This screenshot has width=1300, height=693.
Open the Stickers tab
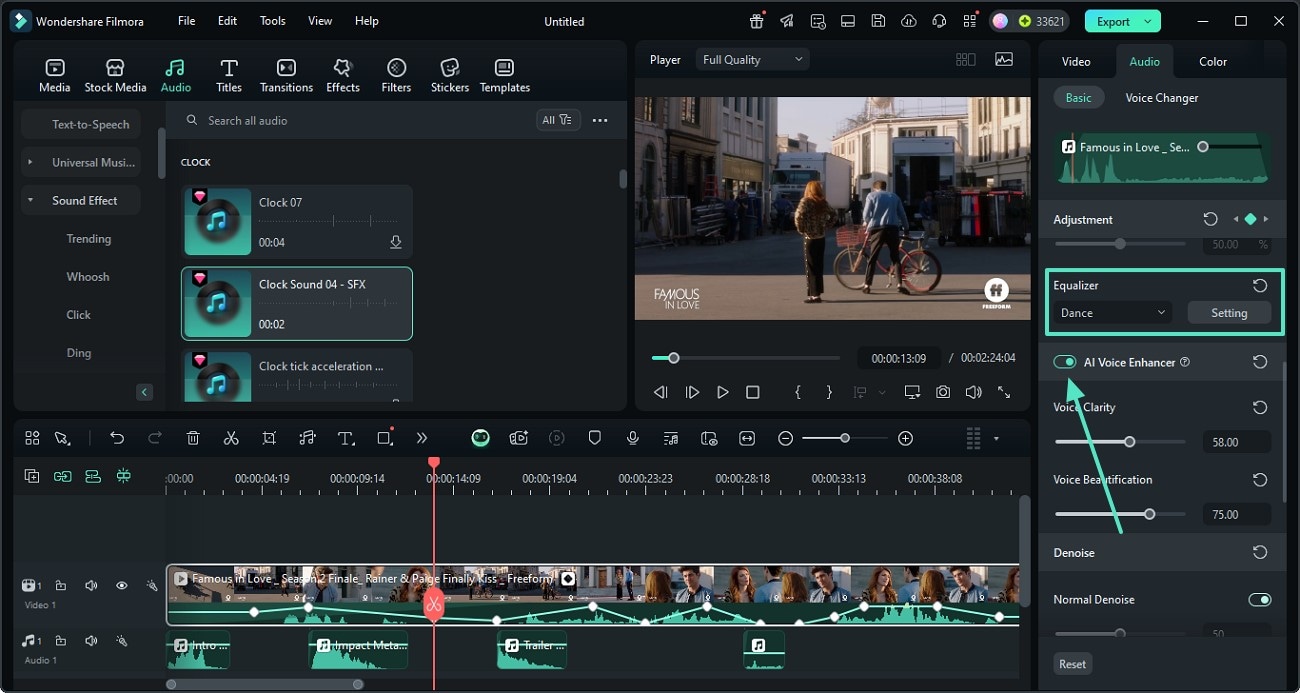coord(450,75)
